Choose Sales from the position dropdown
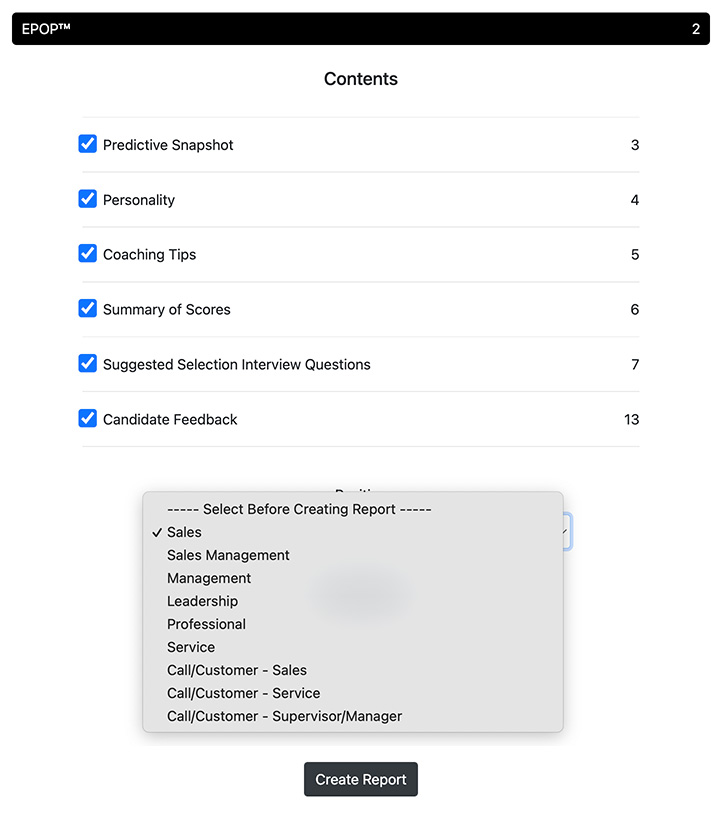Image resolution: width=721 pixels, height=826 pixels. (184, 532)
